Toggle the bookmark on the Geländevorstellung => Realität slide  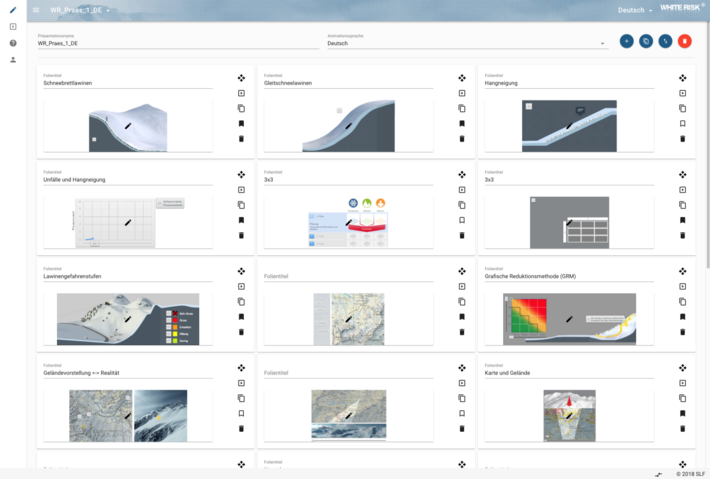tap(241, 413)
